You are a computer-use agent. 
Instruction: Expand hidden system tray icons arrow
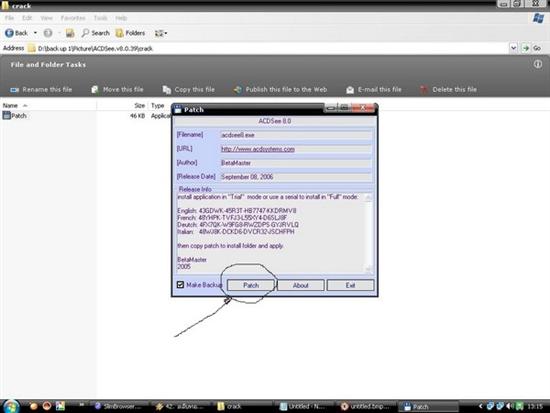[481, 406]
